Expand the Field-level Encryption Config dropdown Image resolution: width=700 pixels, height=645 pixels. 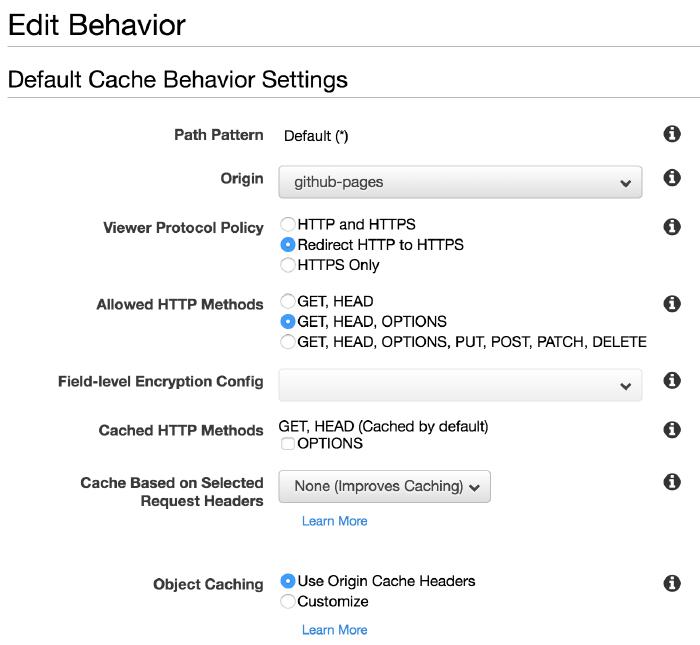(x=460, y=385)
